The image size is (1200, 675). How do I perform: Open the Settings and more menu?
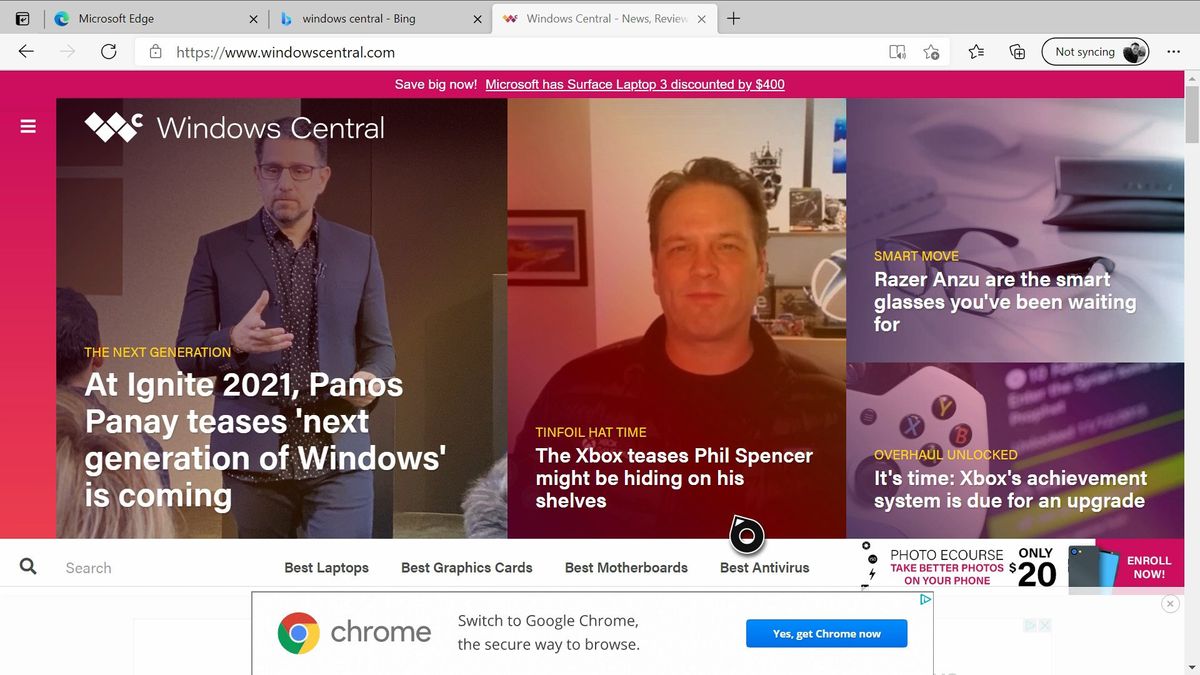click(x=1173, y=51)
